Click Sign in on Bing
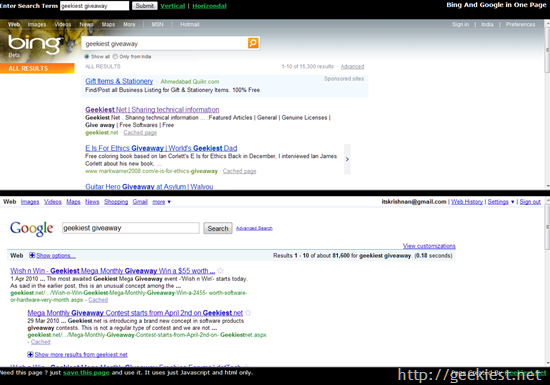This screenshot has height=385, width=550. [460, 24]
